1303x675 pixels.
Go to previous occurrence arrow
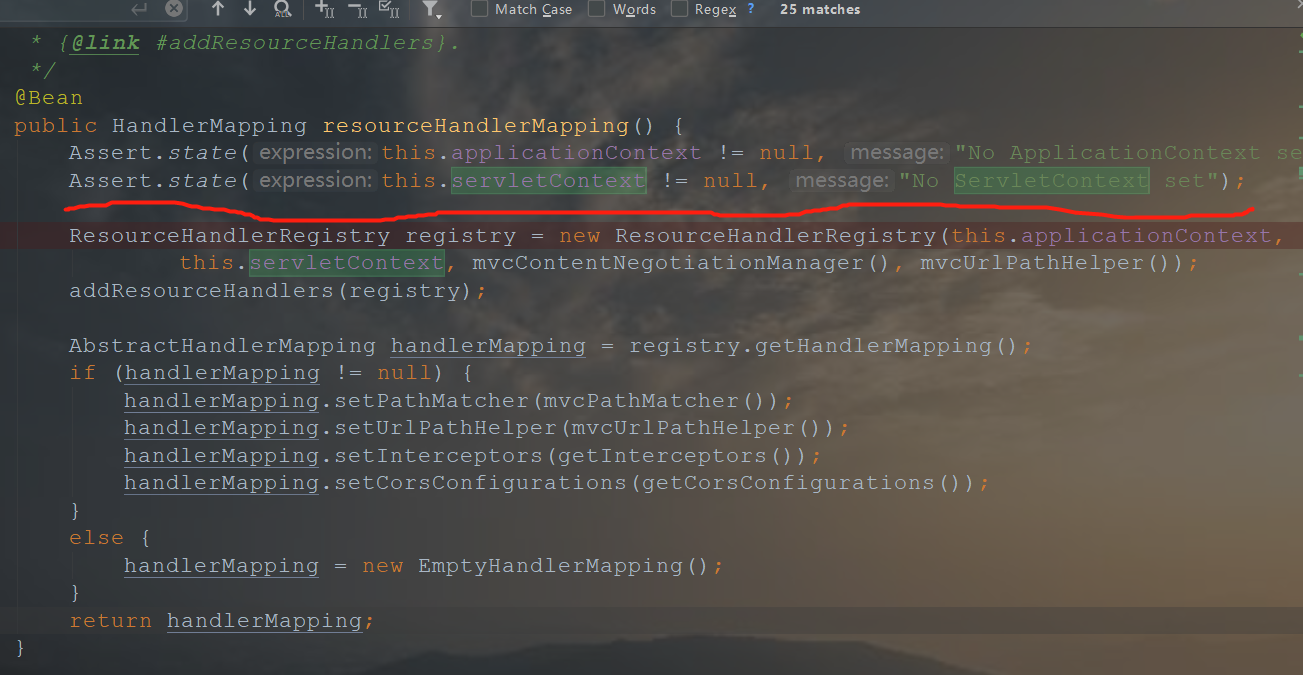tap(218, 9)
